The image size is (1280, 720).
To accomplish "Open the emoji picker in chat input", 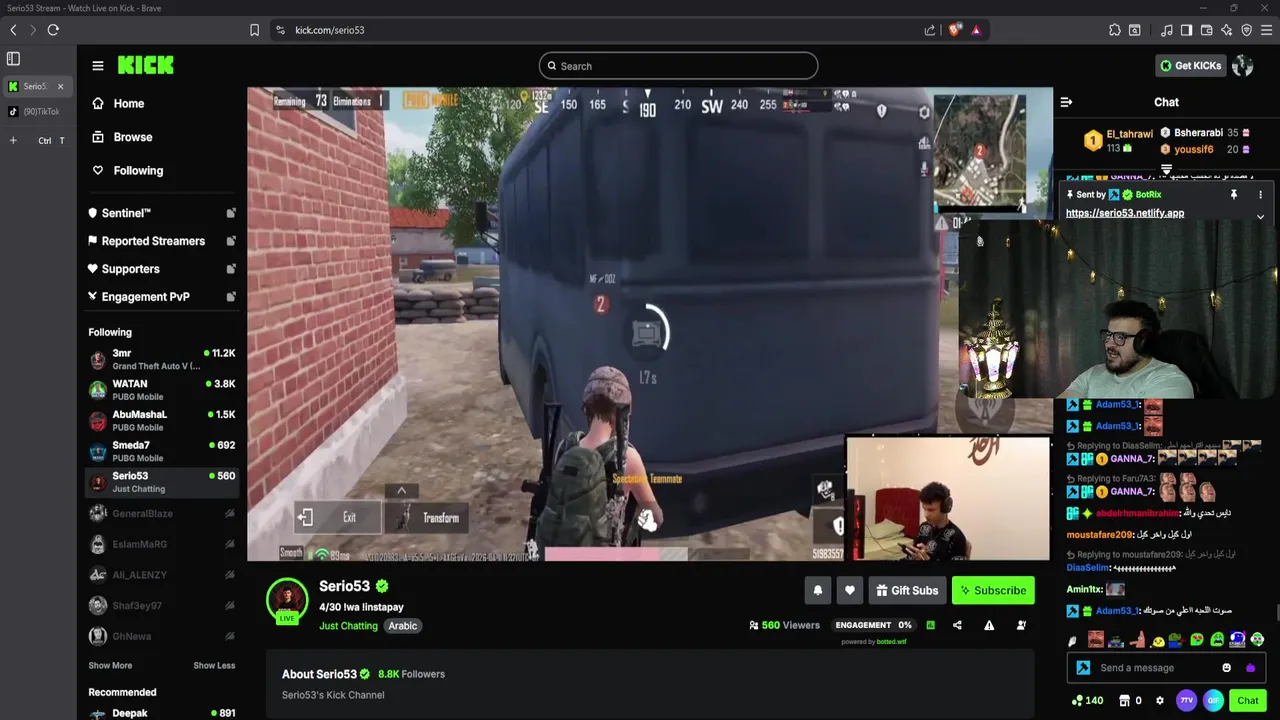I will (x=1227, y=668).
